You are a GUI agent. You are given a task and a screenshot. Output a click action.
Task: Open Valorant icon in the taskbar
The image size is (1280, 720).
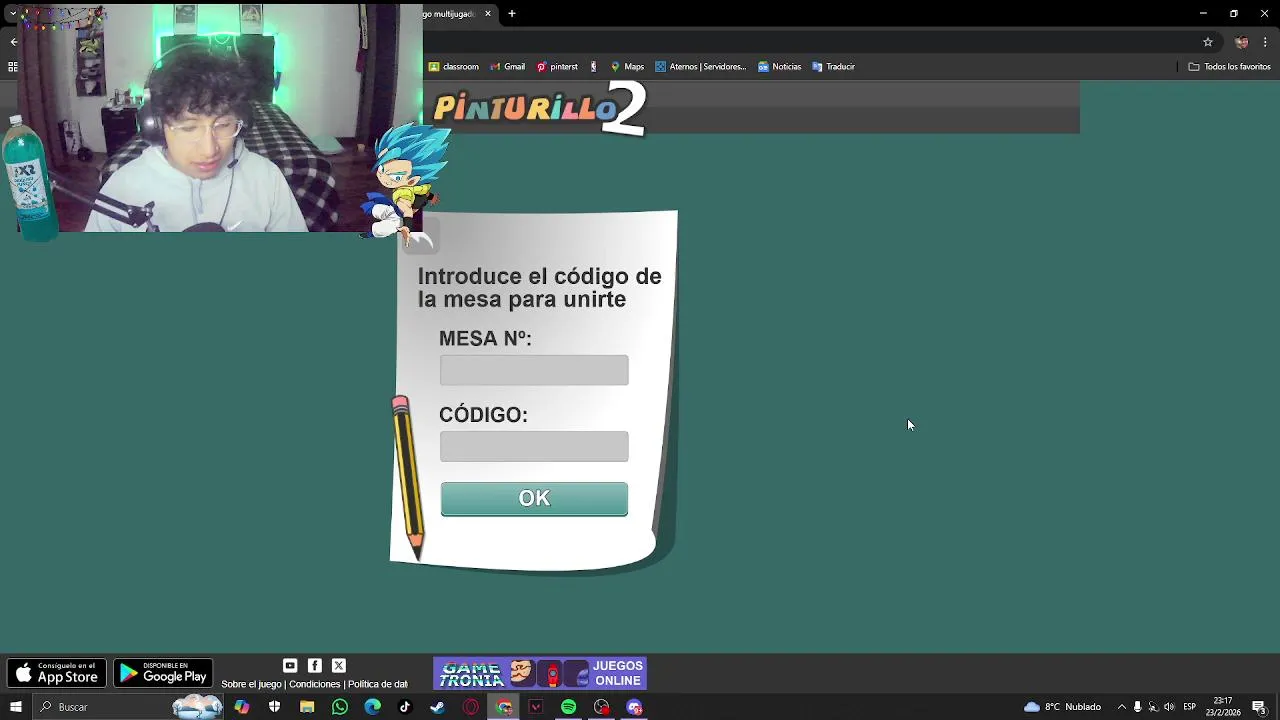point(536,707)
